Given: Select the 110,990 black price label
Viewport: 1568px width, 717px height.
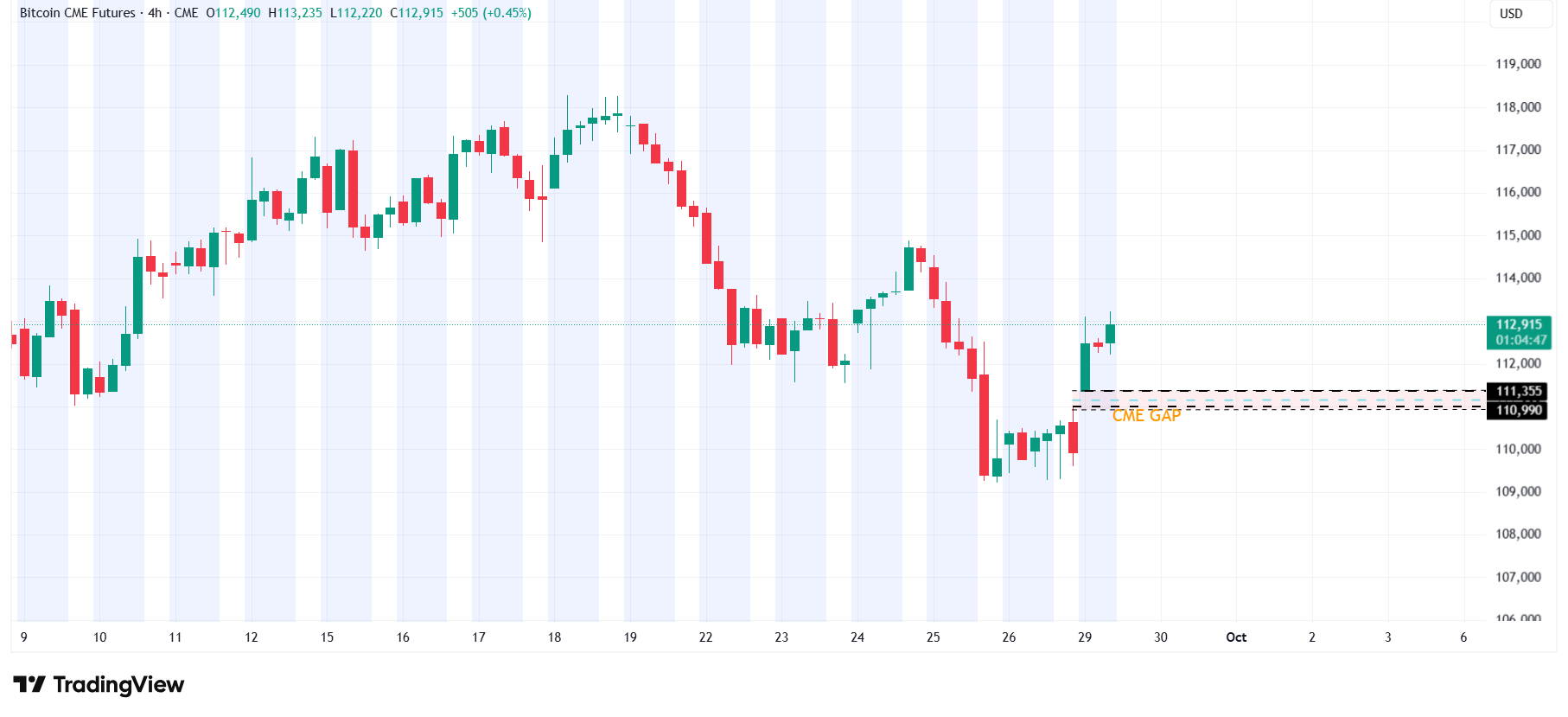Looking at the screenshot, I should 1519,410.
